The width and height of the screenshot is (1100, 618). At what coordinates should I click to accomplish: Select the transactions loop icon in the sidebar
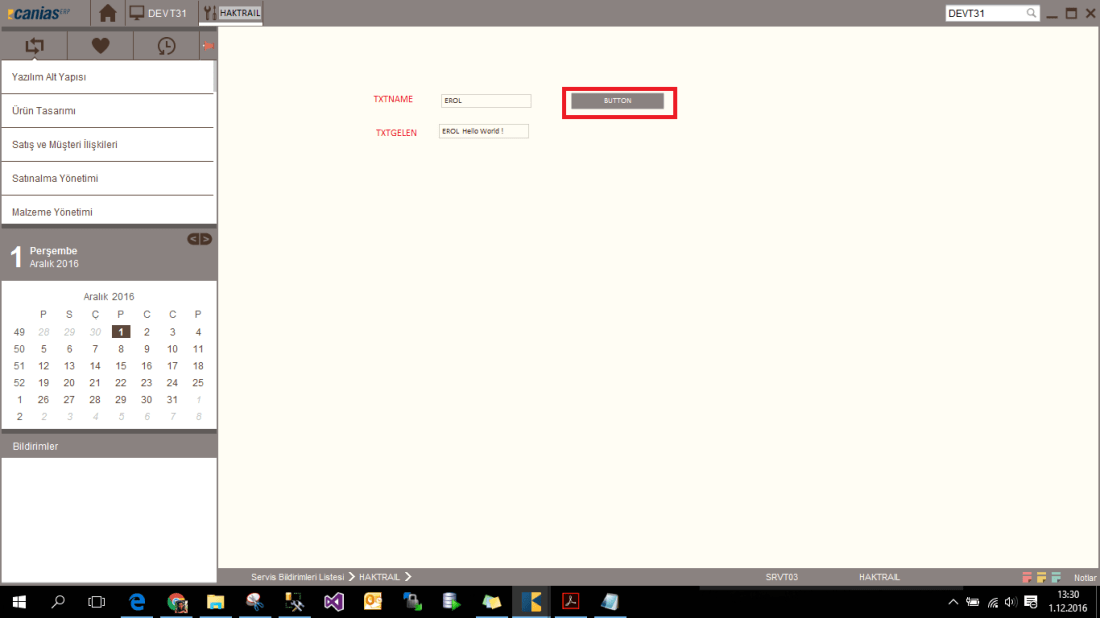point(33,45)
